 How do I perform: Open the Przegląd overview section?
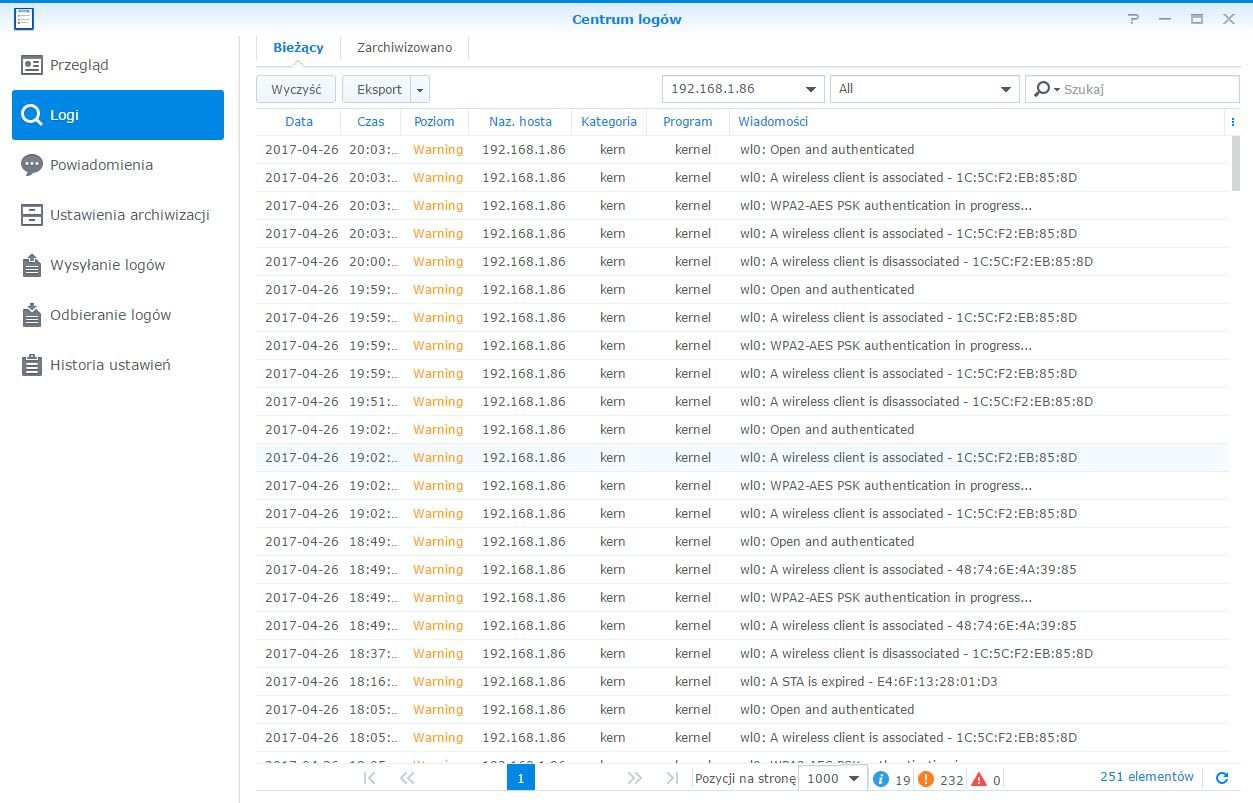tap(118, 65)
